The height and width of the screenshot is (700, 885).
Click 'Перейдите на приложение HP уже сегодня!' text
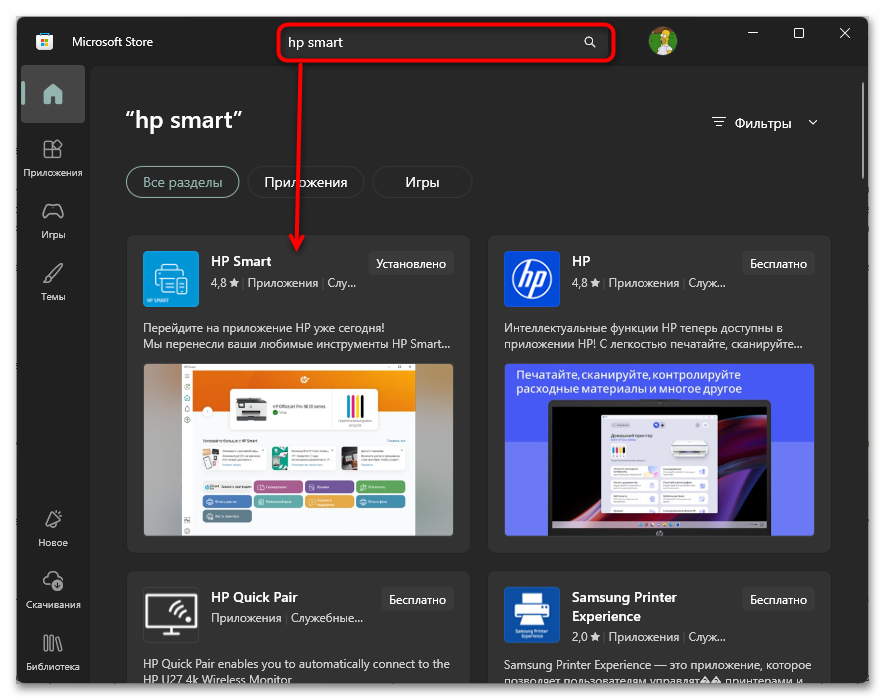[264, 328]
